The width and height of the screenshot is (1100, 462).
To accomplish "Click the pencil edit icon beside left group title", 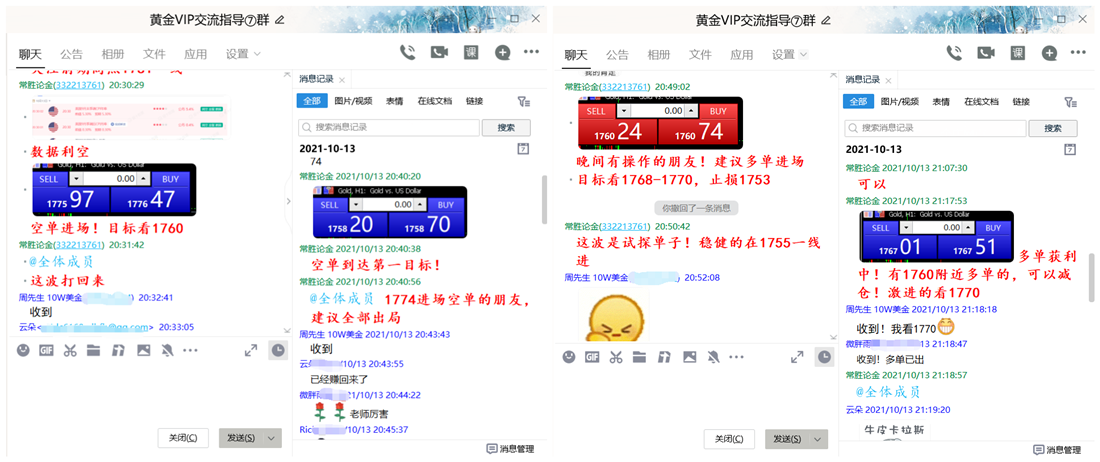I will pyautogui.click(x=281, y=20).
